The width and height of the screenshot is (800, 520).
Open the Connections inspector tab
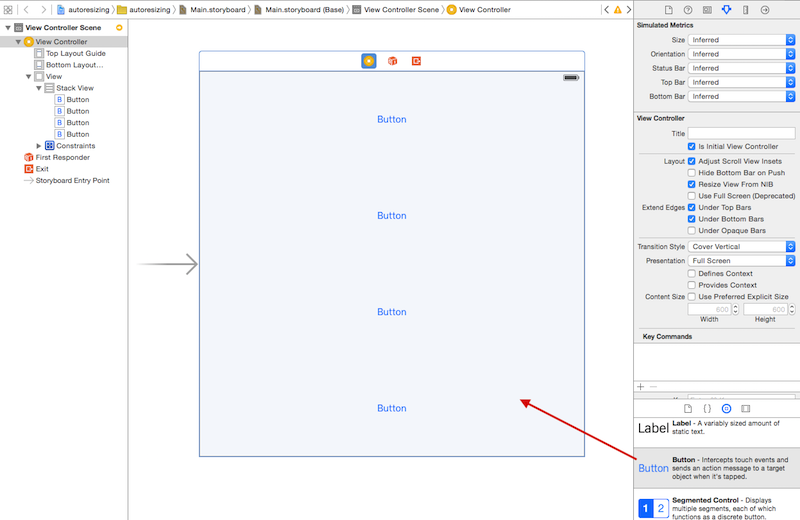[765, 10]
